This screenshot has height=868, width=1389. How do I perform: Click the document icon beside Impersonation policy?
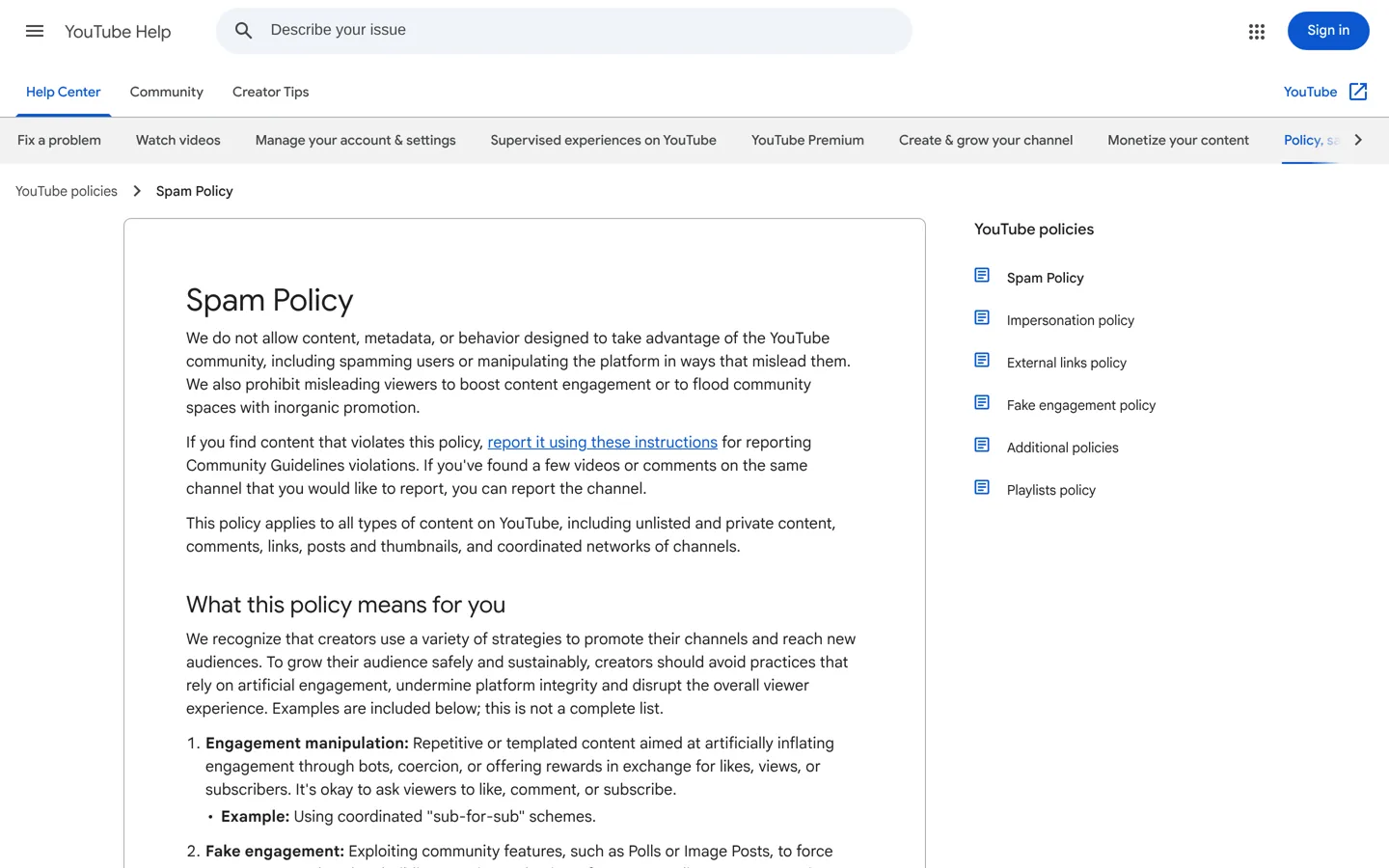982,318
